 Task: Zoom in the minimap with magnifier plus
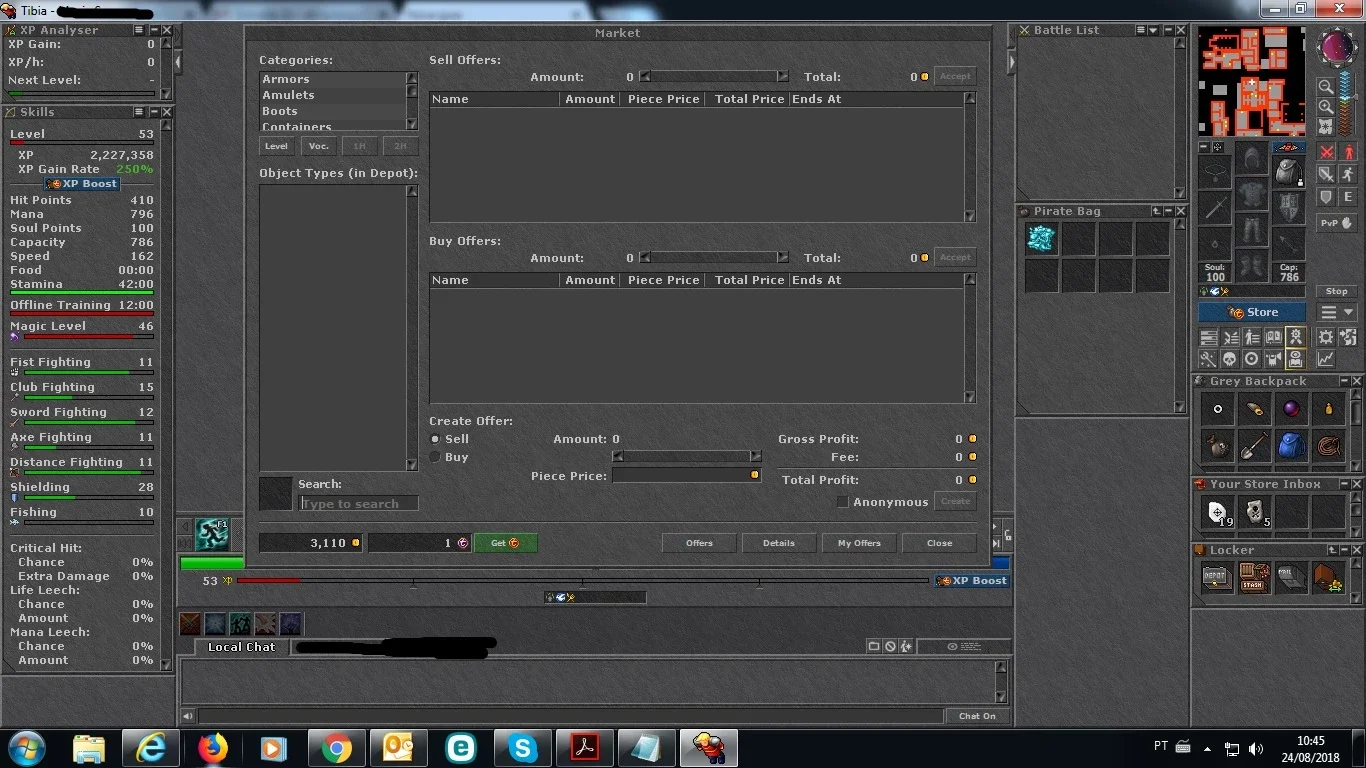tap(1325, 106)
